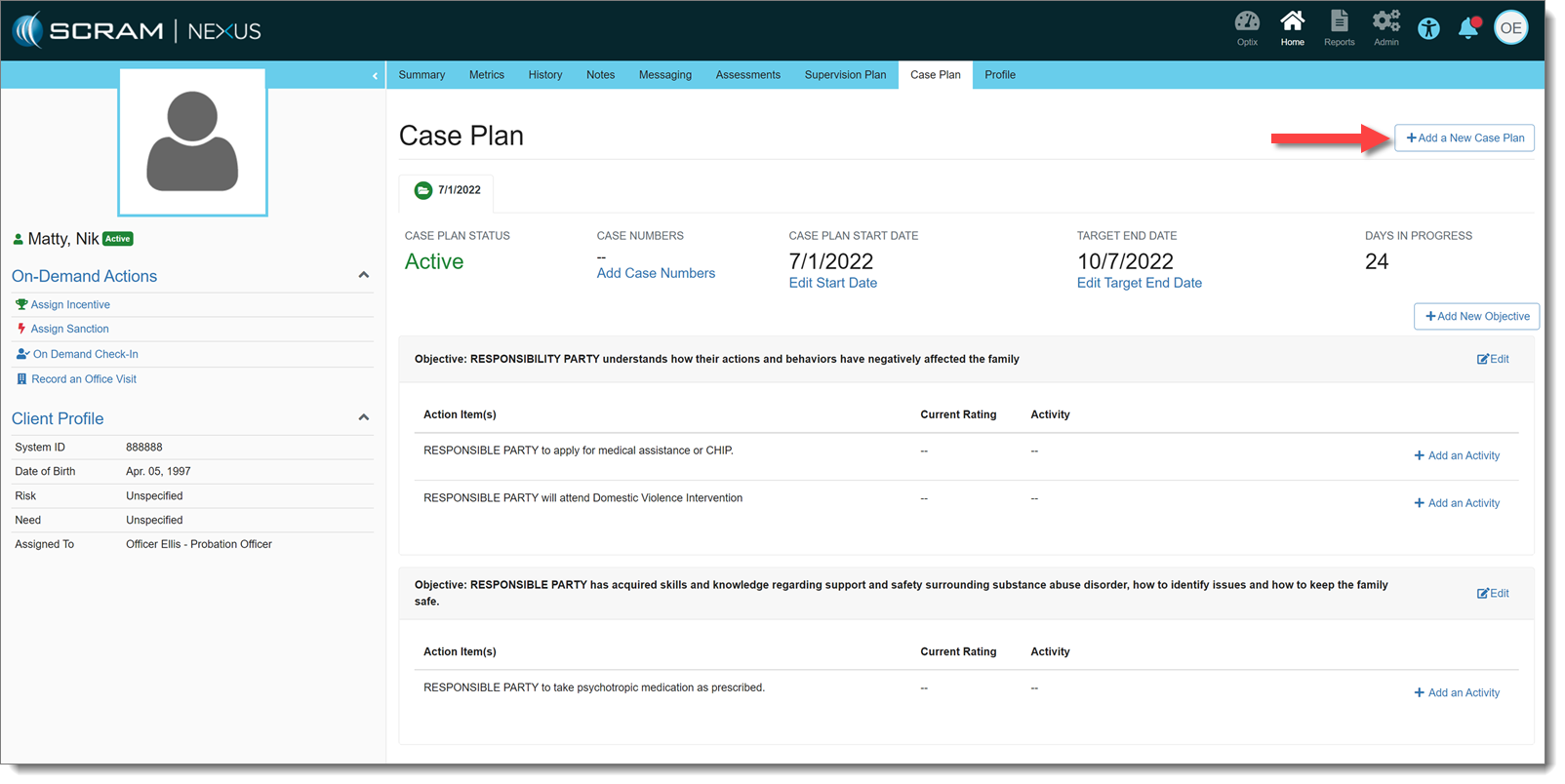Collapse the On-Demand Actions section

tap(364, 276)
